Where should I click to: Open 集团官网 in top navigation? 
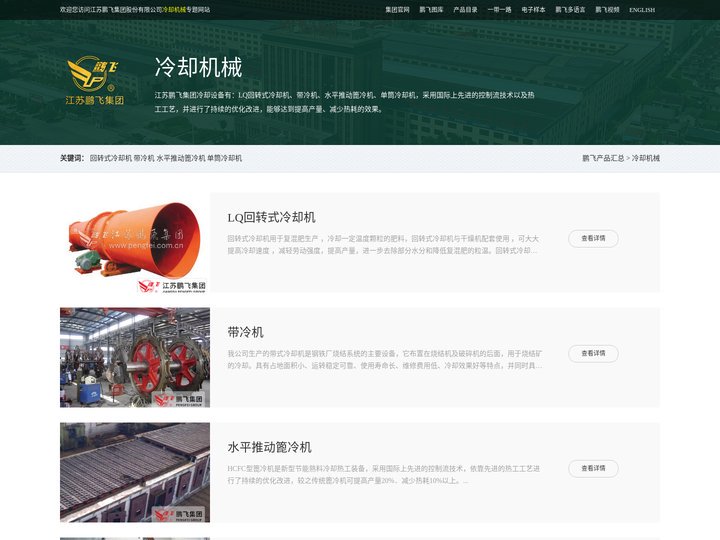tap(397, 10)
